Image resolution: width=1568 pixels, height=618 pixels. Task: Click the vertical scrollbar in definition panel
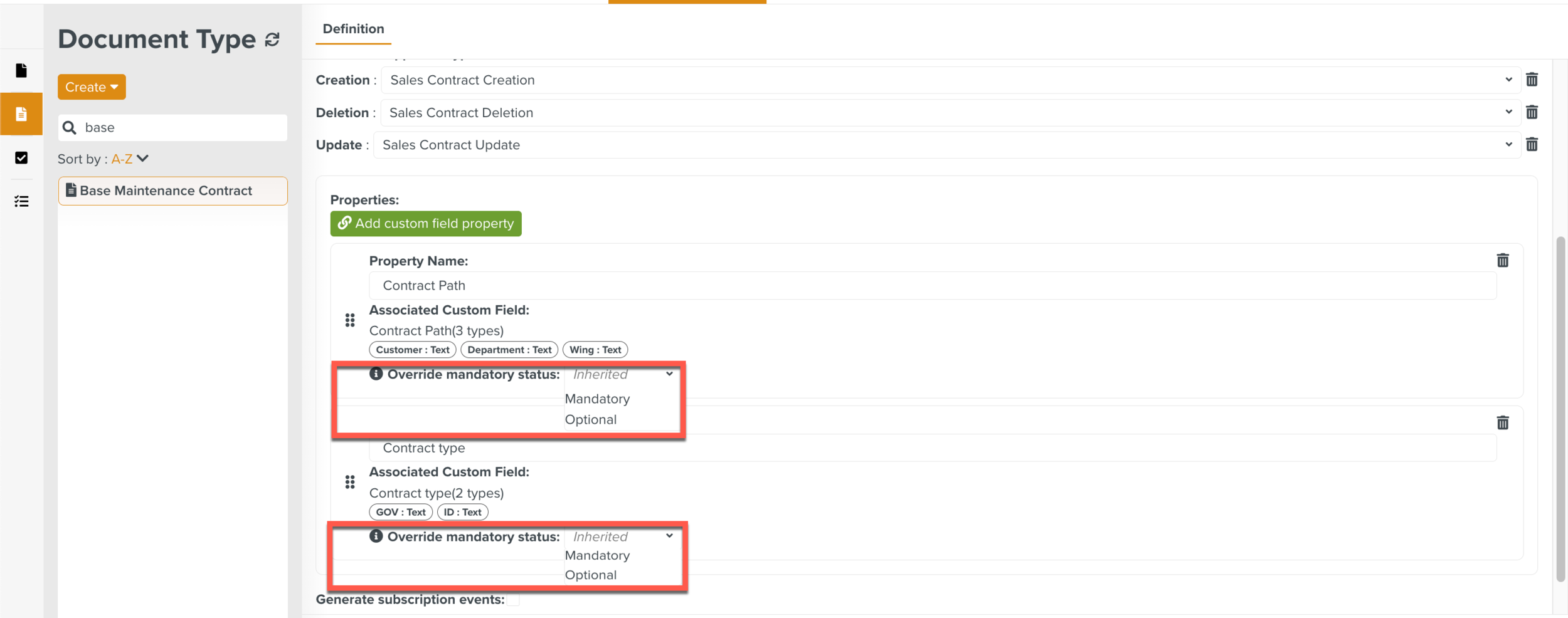pos(1560,407)
